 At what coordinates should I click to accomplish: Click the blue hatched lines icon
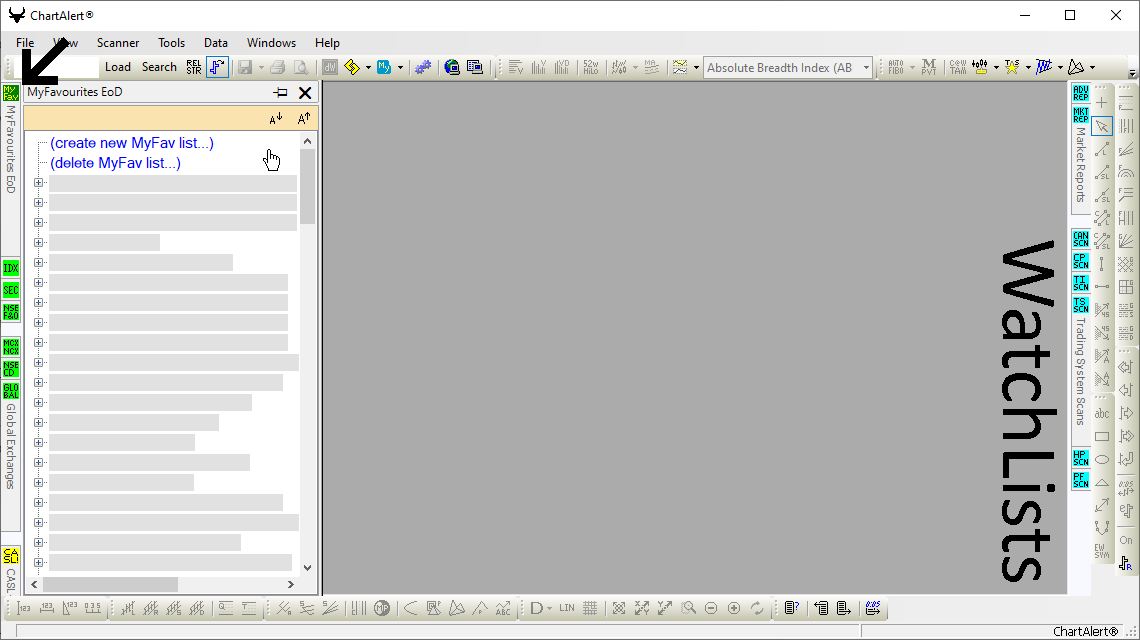coord(1044,67)
